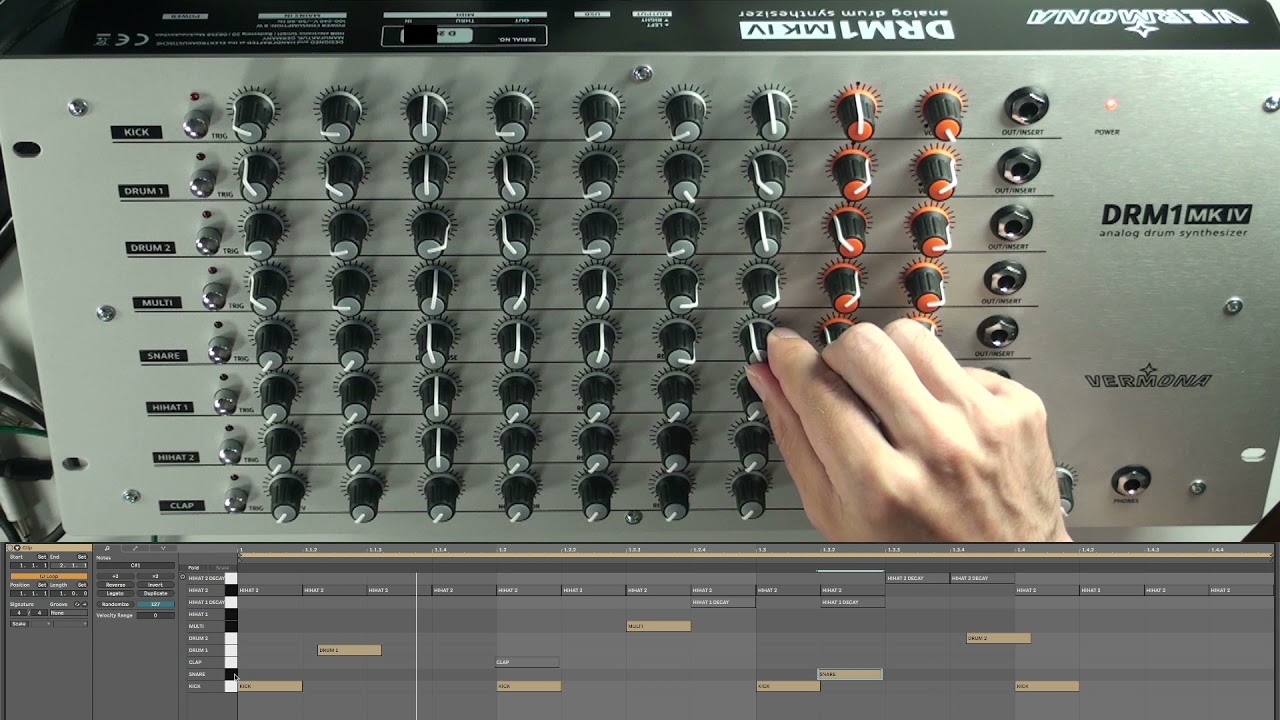Select the loop Position field
The image size is (1280, 720).
click(29, 593)
